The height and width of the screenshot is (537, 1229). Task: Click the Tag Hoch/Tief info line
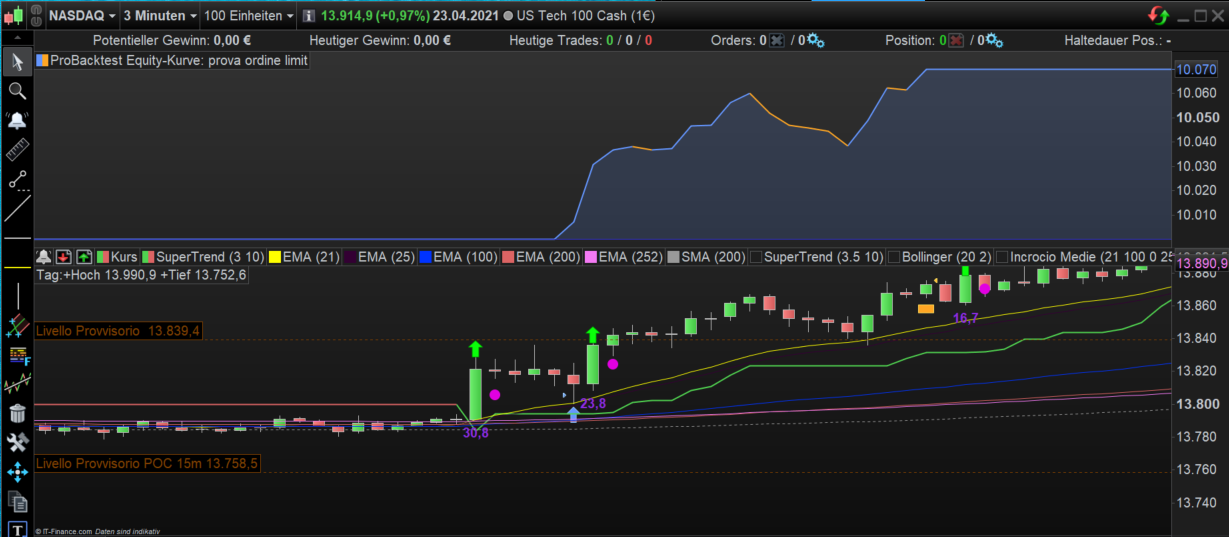(141, 275)
